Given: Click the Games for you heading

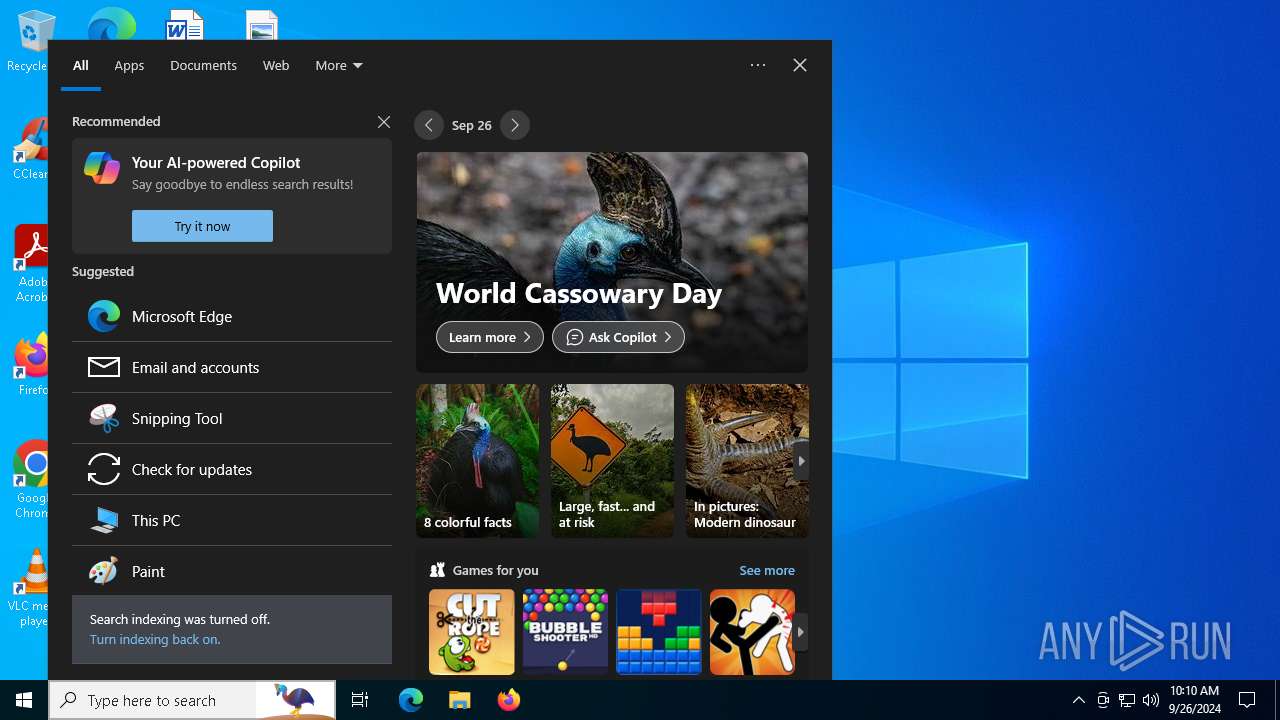Looking at the screenshot, I should (x=495, y=570).
